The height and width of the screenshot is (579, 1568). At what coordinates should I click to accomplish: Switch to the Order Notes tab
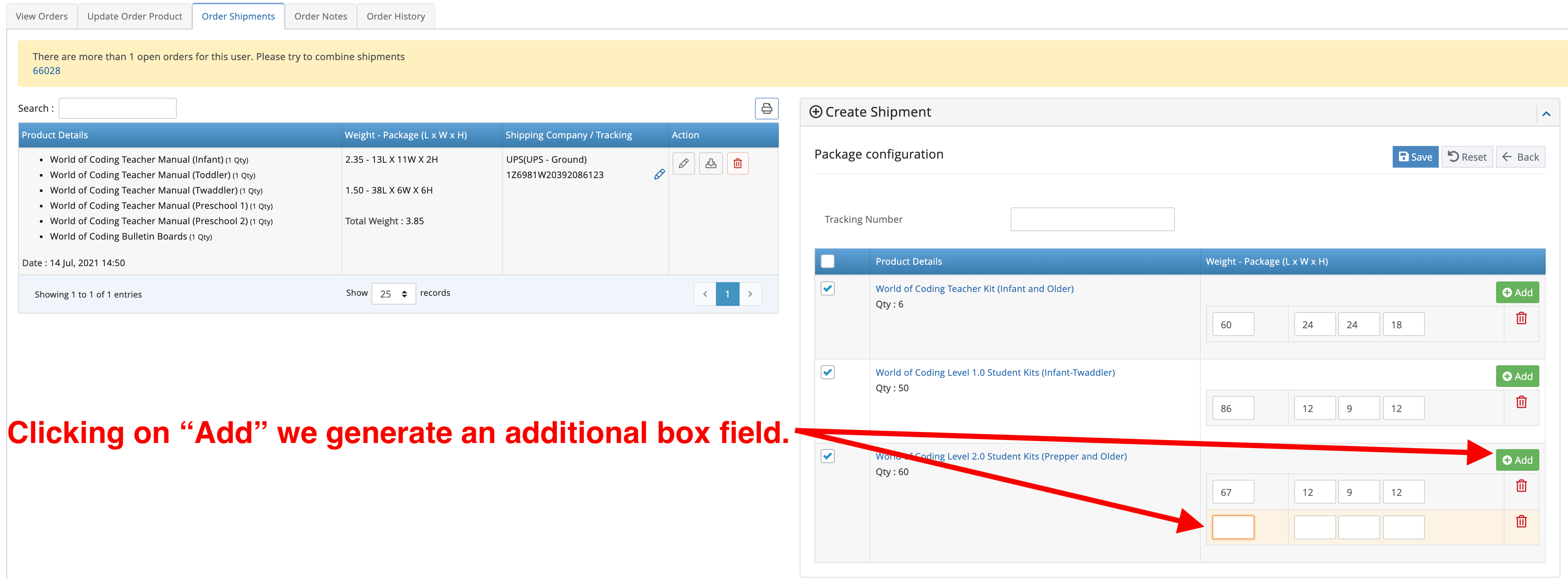320,16
